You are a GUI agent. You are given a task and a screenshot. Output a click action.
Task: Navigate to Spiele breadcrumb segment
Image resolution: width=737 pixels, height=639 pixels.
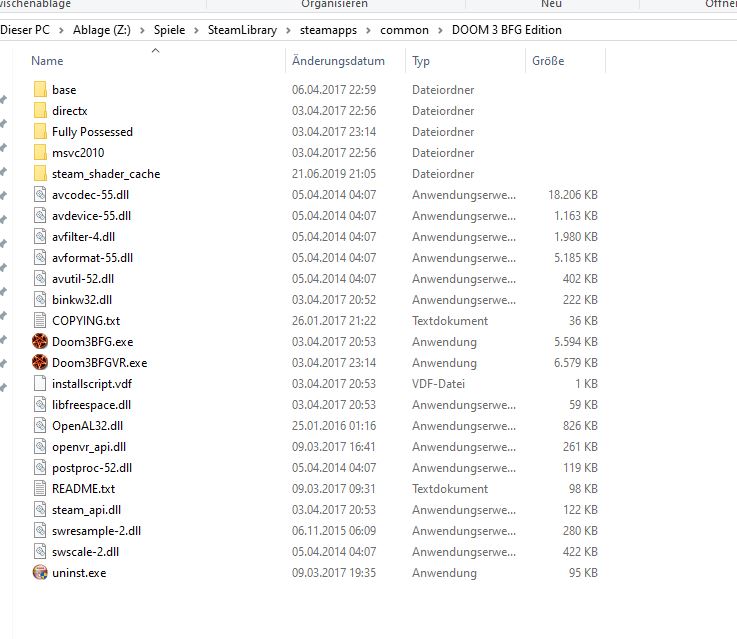pos(169,30)
